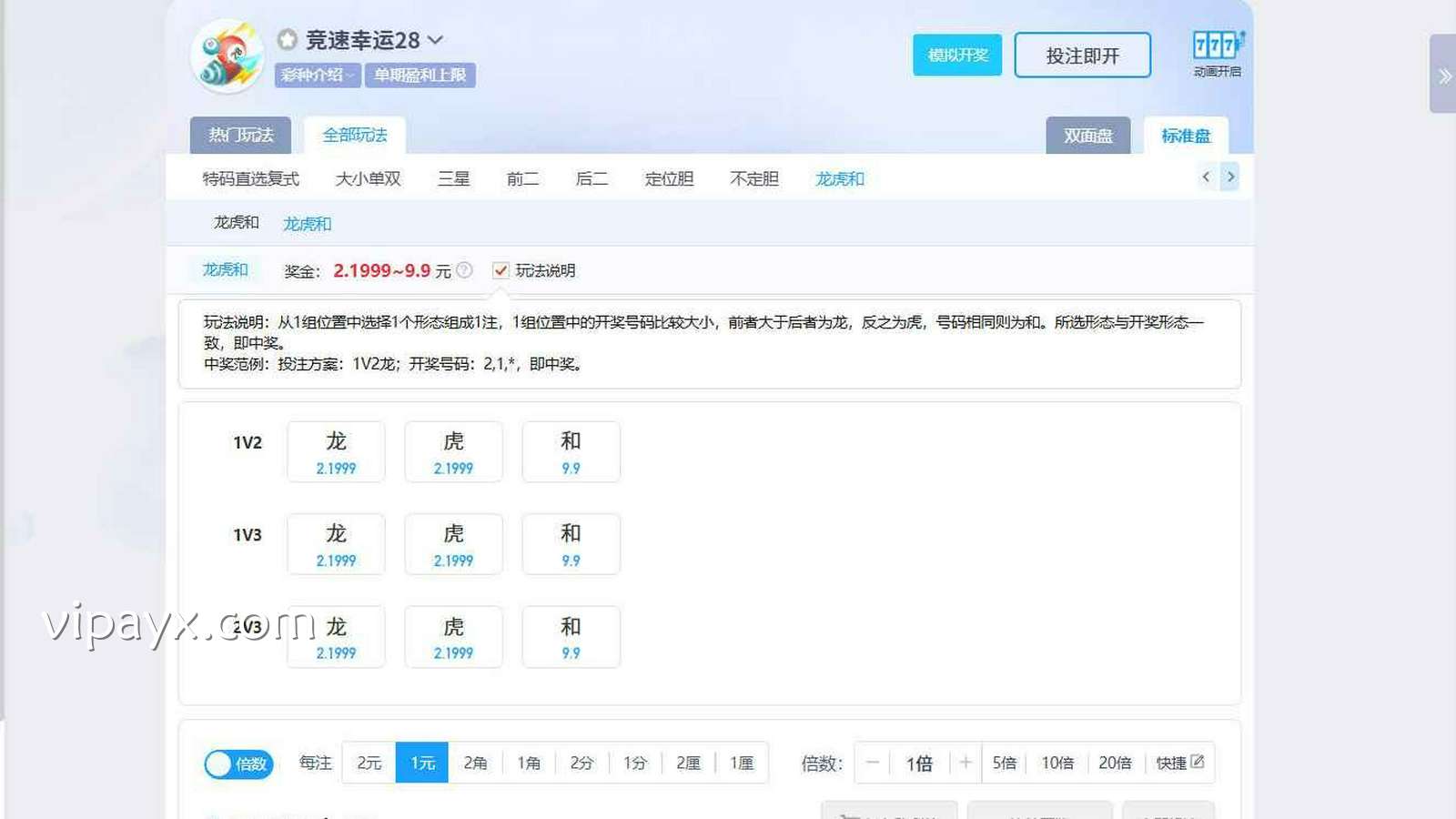Choose the 1厘 bet unit

[742, 763]
